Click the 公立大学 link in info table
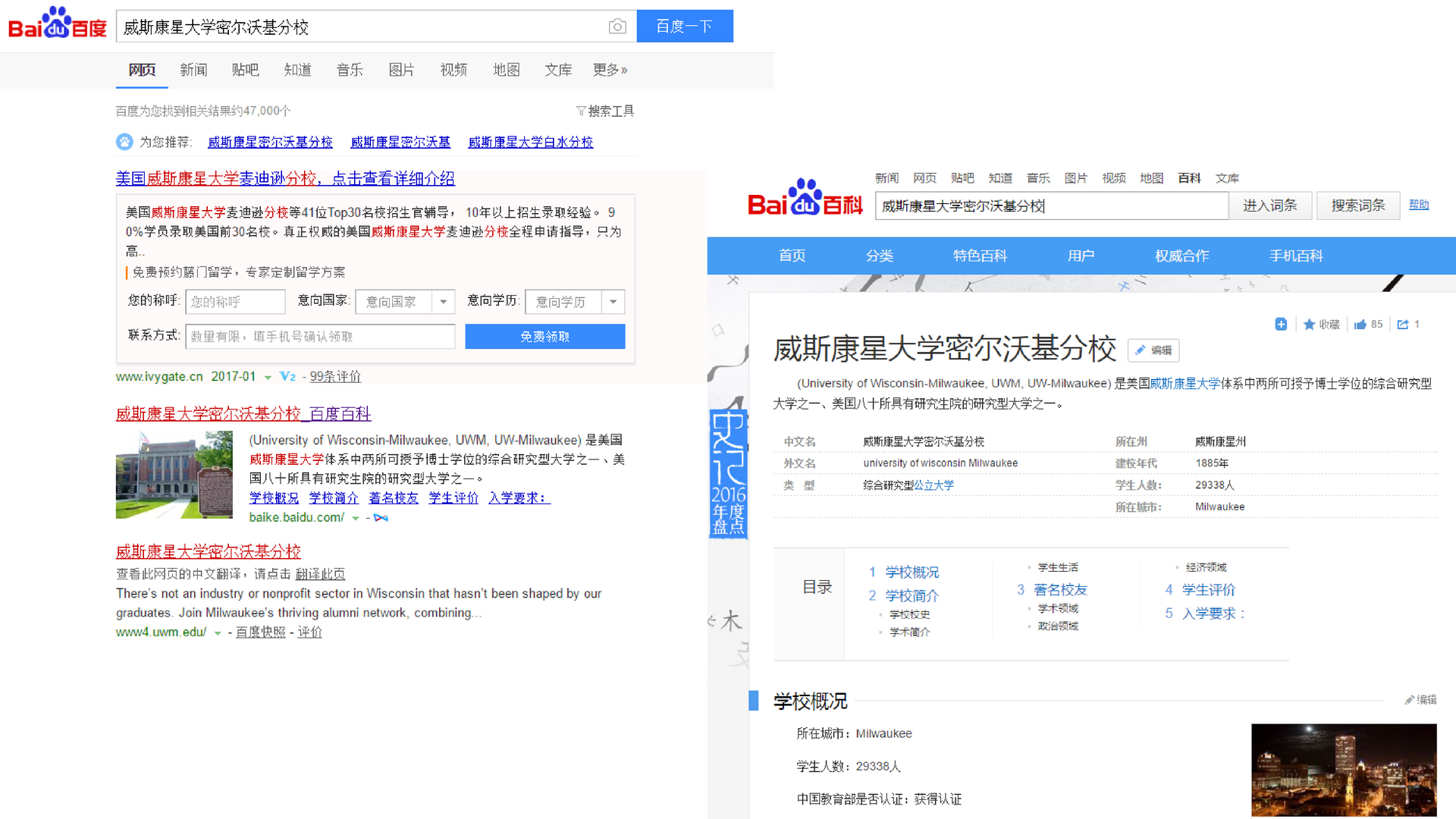The image size is (1456, 819). point(934,485)
